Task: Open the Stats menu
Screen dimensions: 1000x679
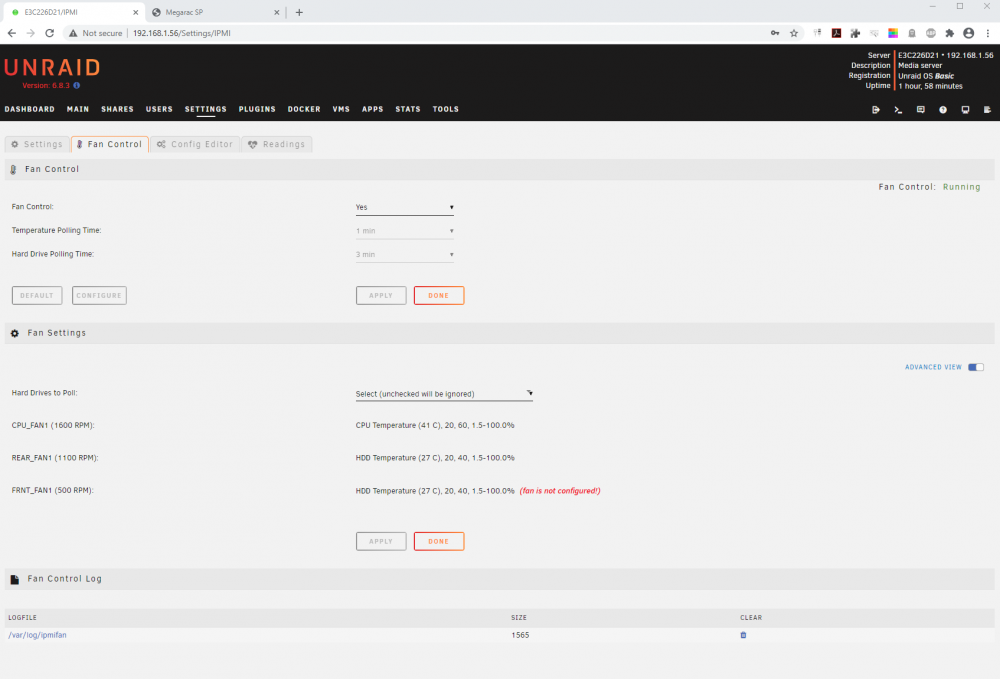Action: (408, 109)
